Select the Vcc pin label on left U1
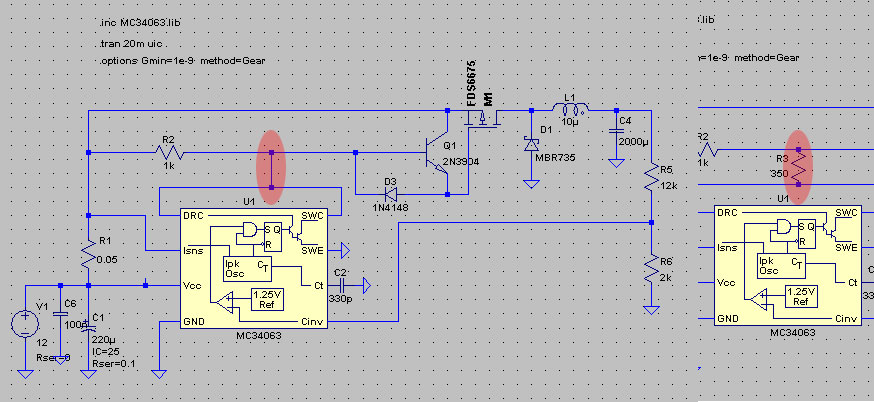874x402 pixels. 192,286
